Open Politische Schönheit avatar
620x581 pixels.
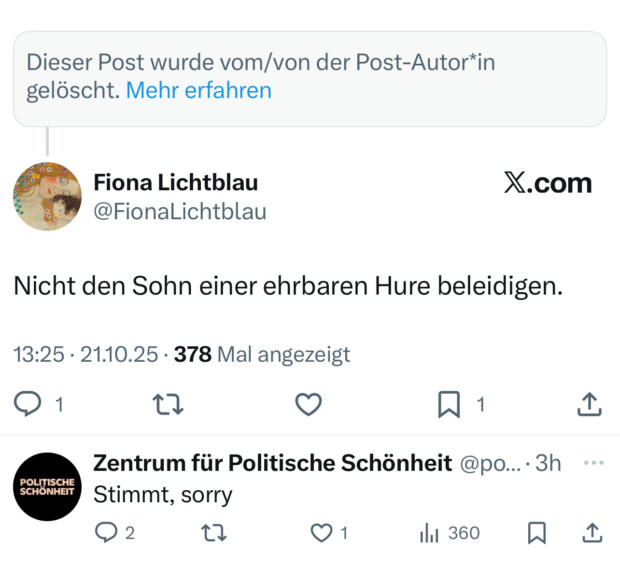tap(47, 486)
